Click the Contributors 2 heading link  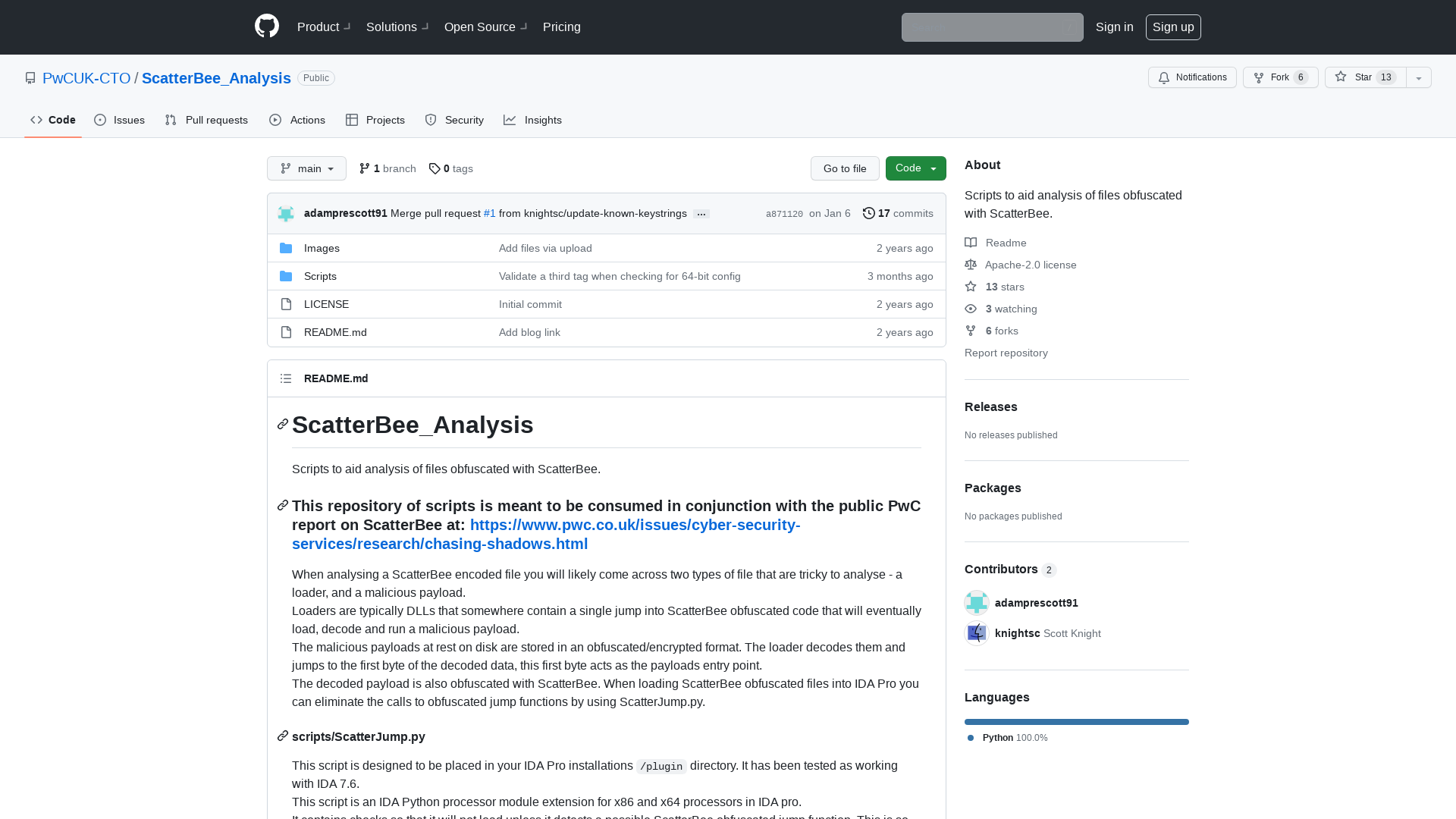tap(1010, 569)
